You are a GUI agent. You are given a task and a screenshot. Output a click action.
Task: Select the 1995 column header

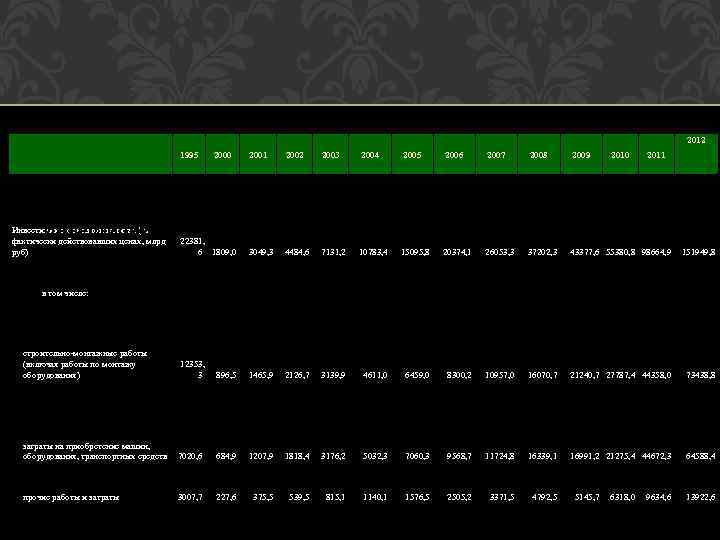click(x=189, y=155)
